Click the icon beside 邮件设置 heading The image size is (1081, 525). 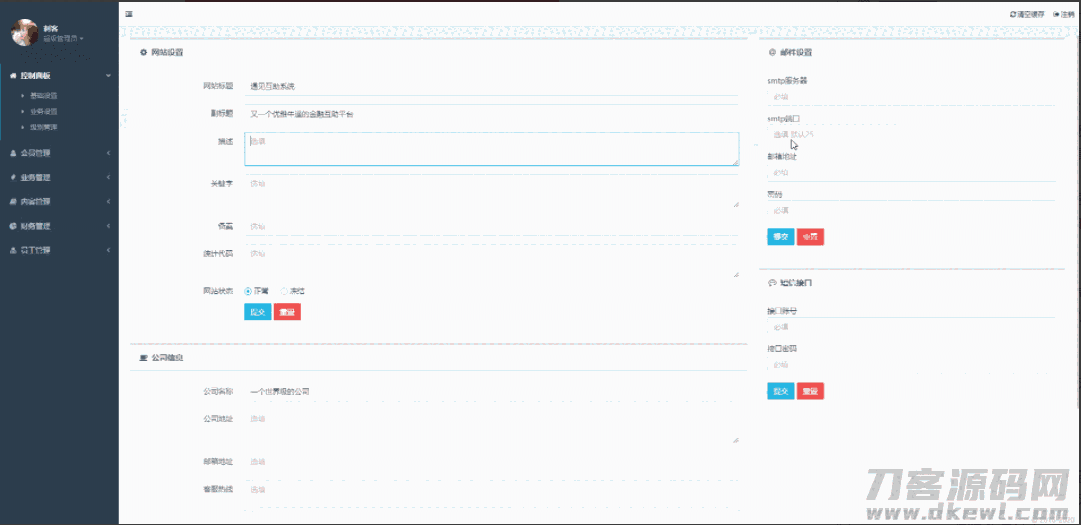tap(772, 52)
